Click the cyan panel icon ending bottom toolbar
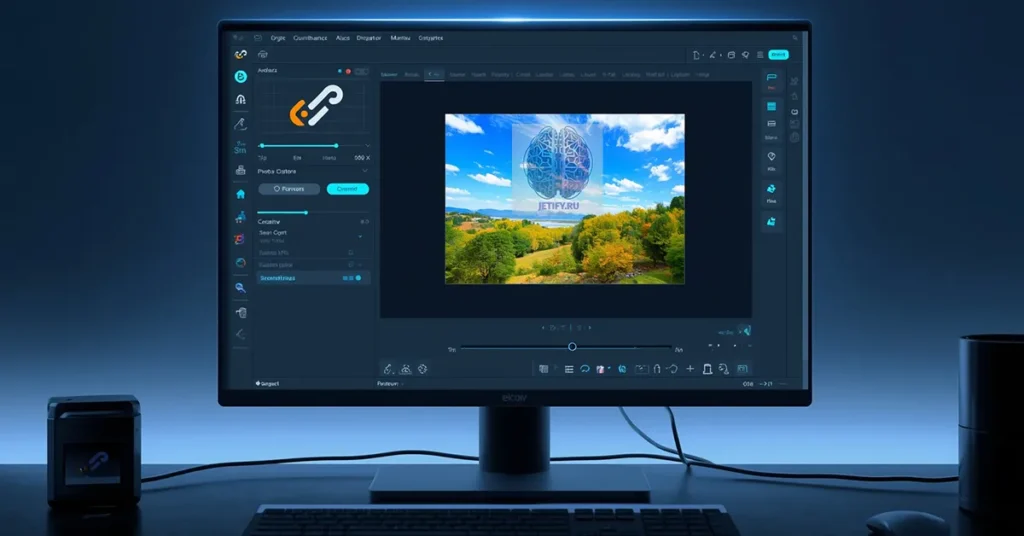Viewport: 1024px width, 536px height. point(742,369)
